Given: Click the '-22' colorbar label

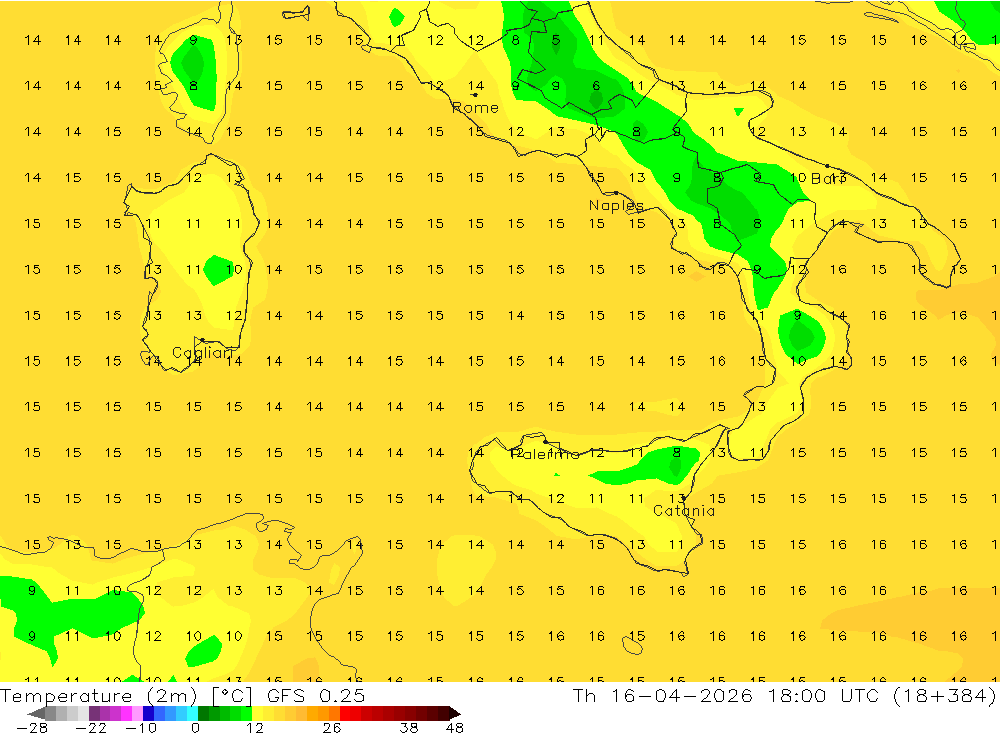Looking at the screenshot, I should 91,728.
